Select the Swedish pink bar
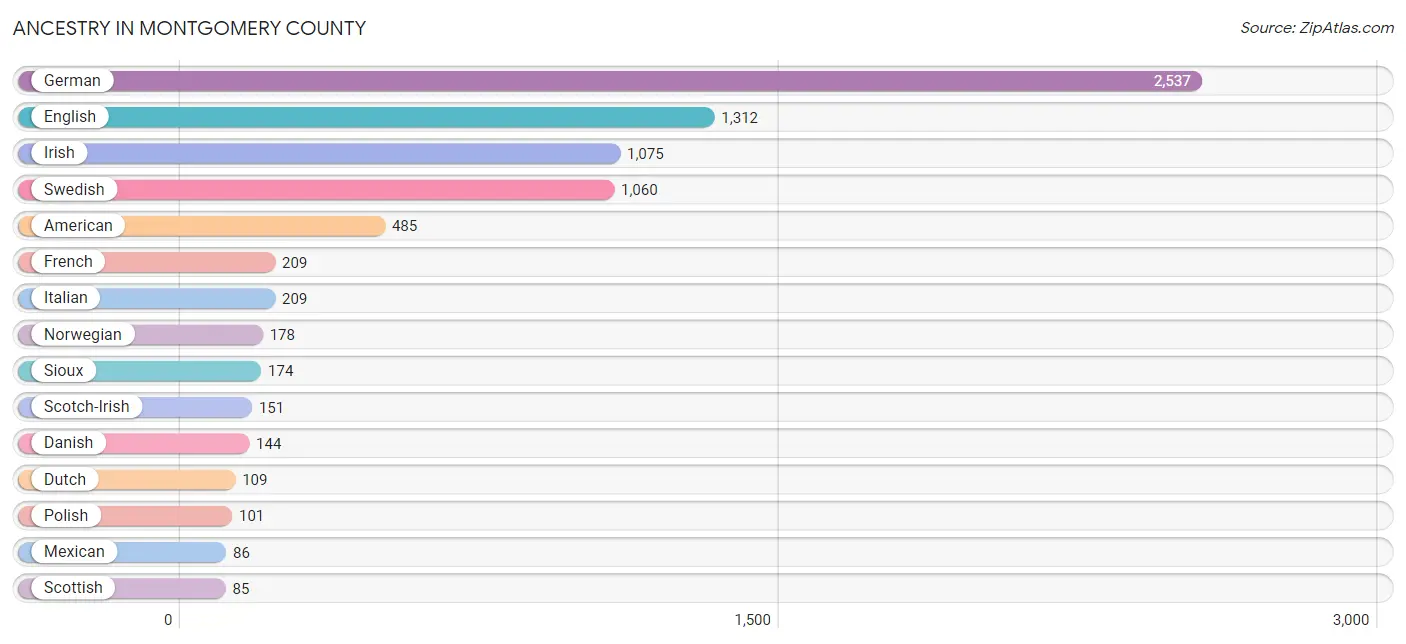1406x644 pixels. pos(316,190)
